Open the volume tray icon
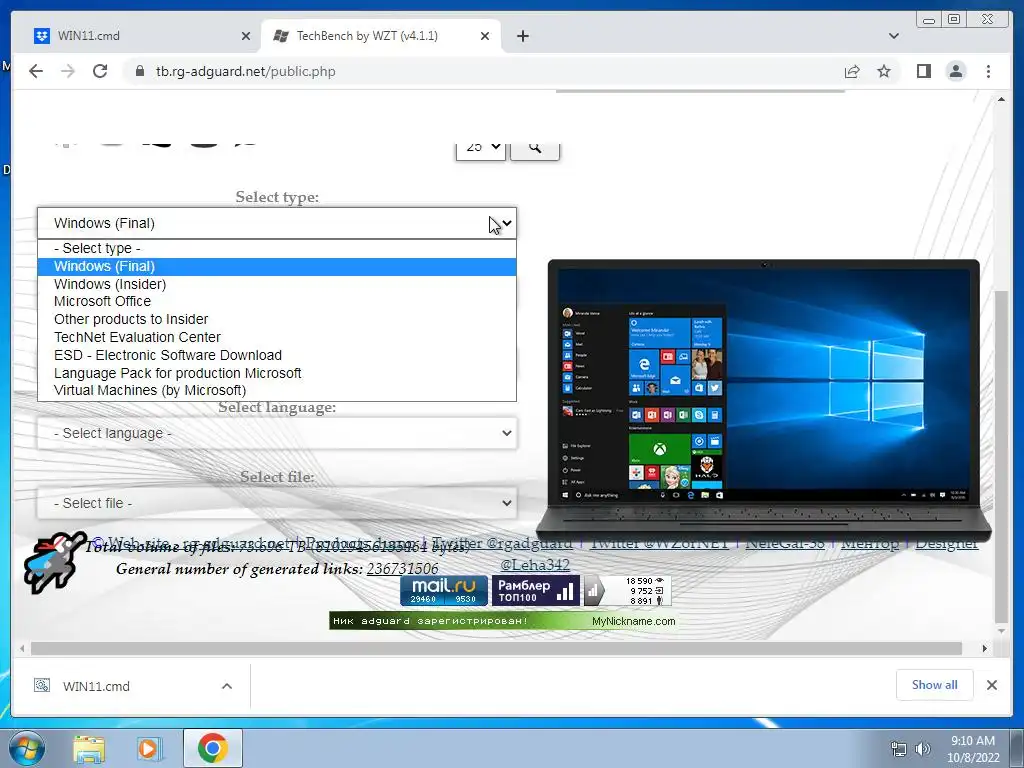1024x768 pixels. click(922, 749)
